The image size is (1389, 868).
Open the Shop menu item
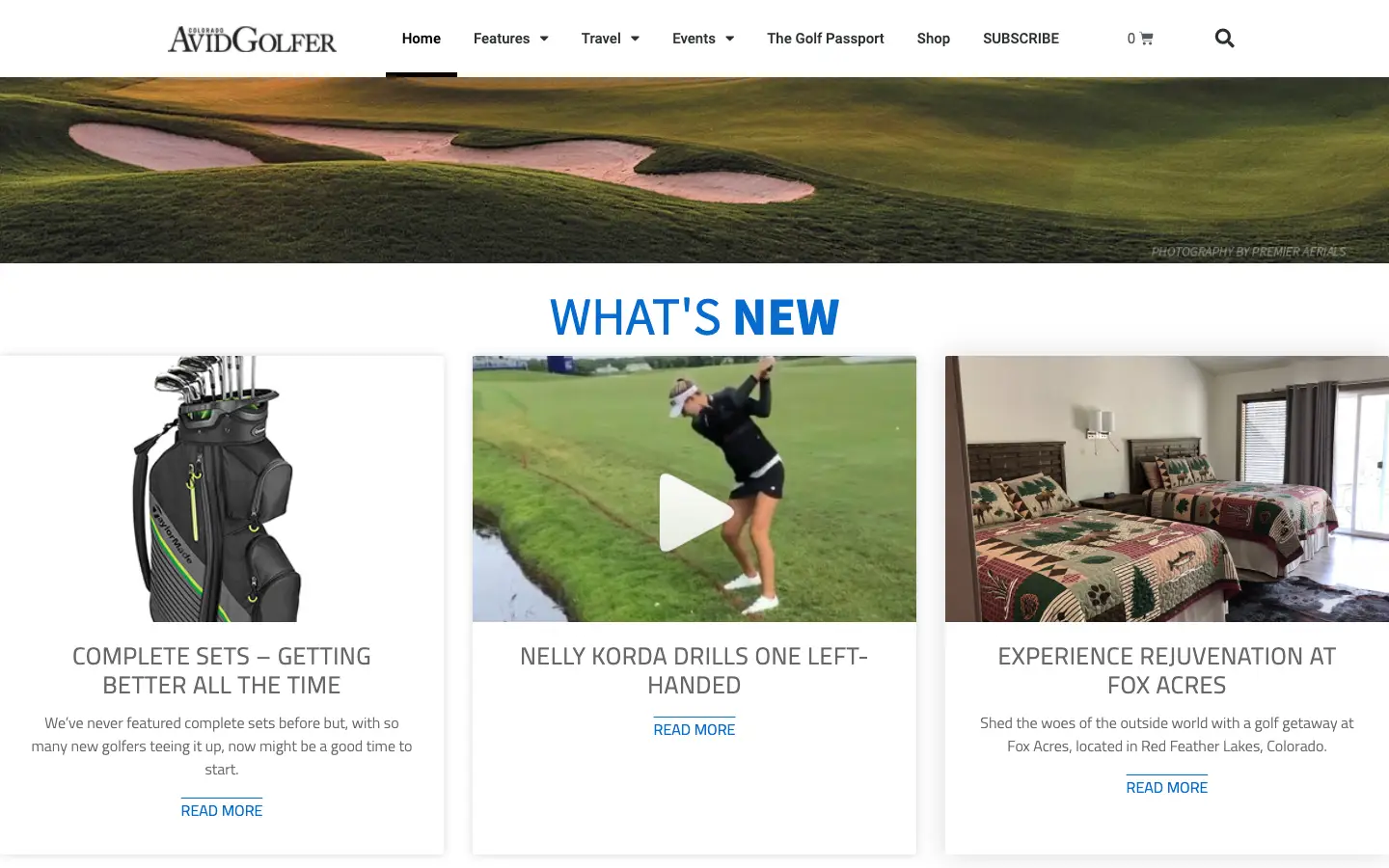point(934,39)
